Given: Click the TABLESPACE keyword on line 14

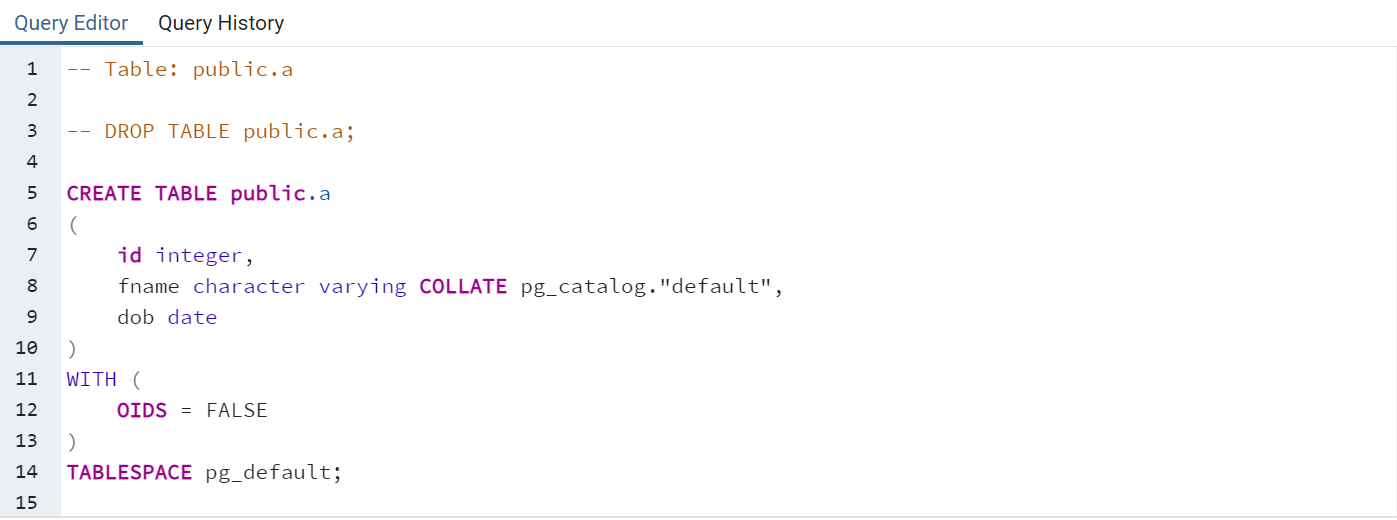Looking at the screenshot, I should (x=129, y=472).
